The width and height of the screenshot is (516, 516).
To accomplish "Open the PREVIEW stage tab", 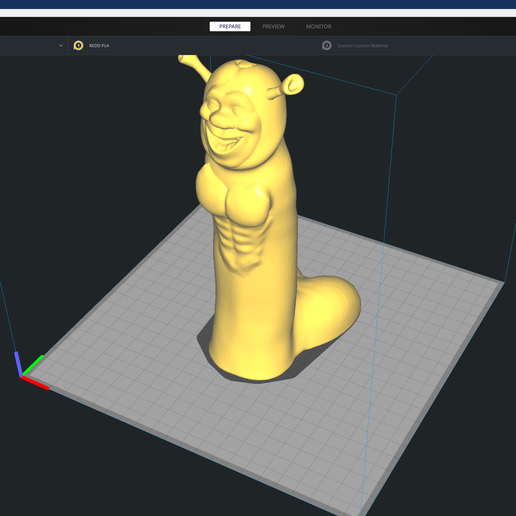I will [x=273, y=27].
